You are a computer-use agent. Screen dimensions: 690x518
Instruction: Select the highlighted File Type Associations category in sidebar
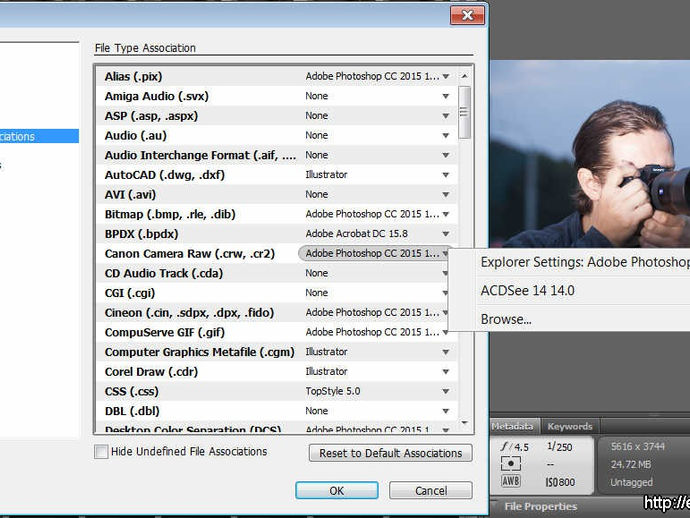pos(39,136)
